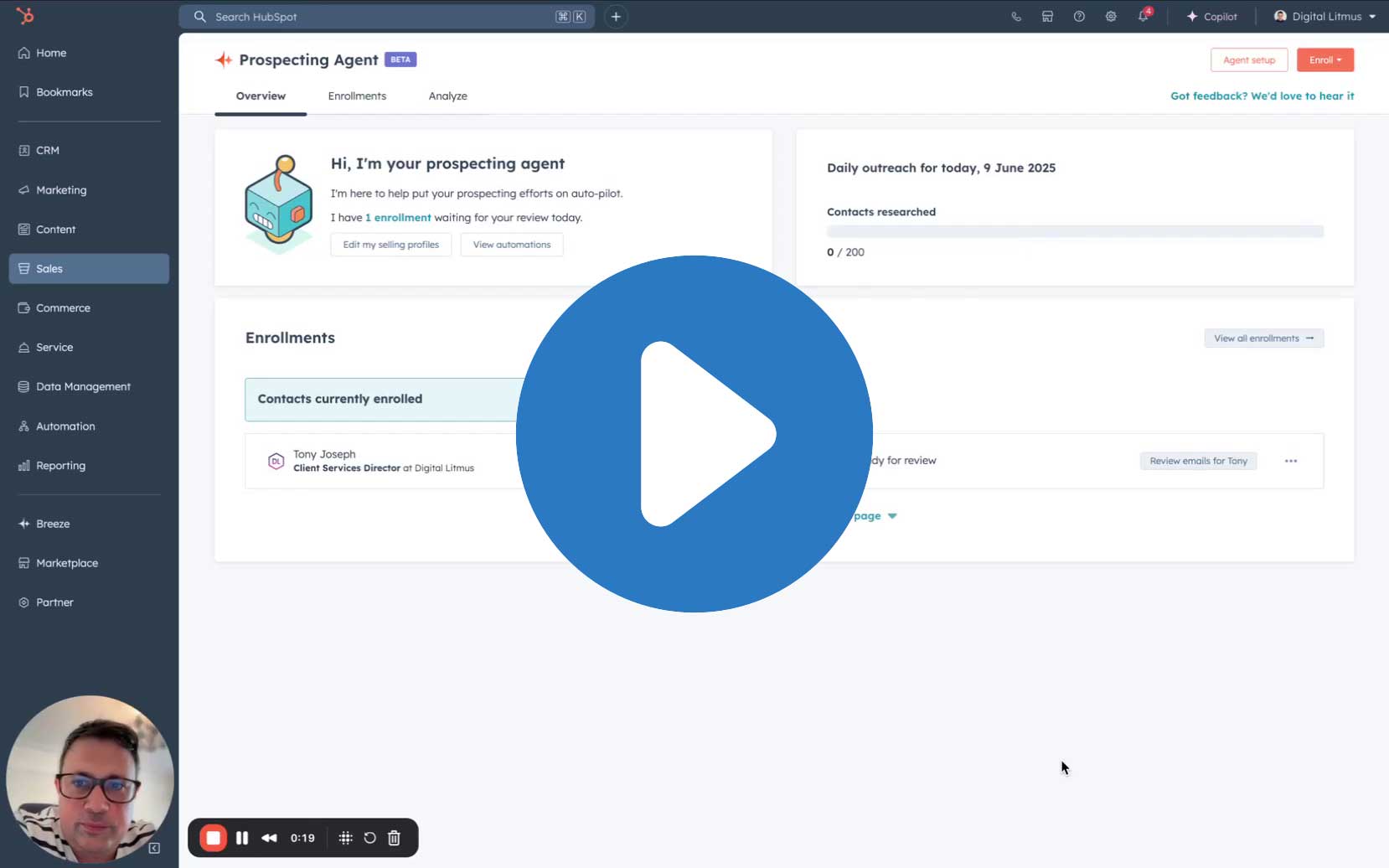This screenshot has height=868, width=1389.
Task: Open the phone calling icon
Action: pos(1016,17)
